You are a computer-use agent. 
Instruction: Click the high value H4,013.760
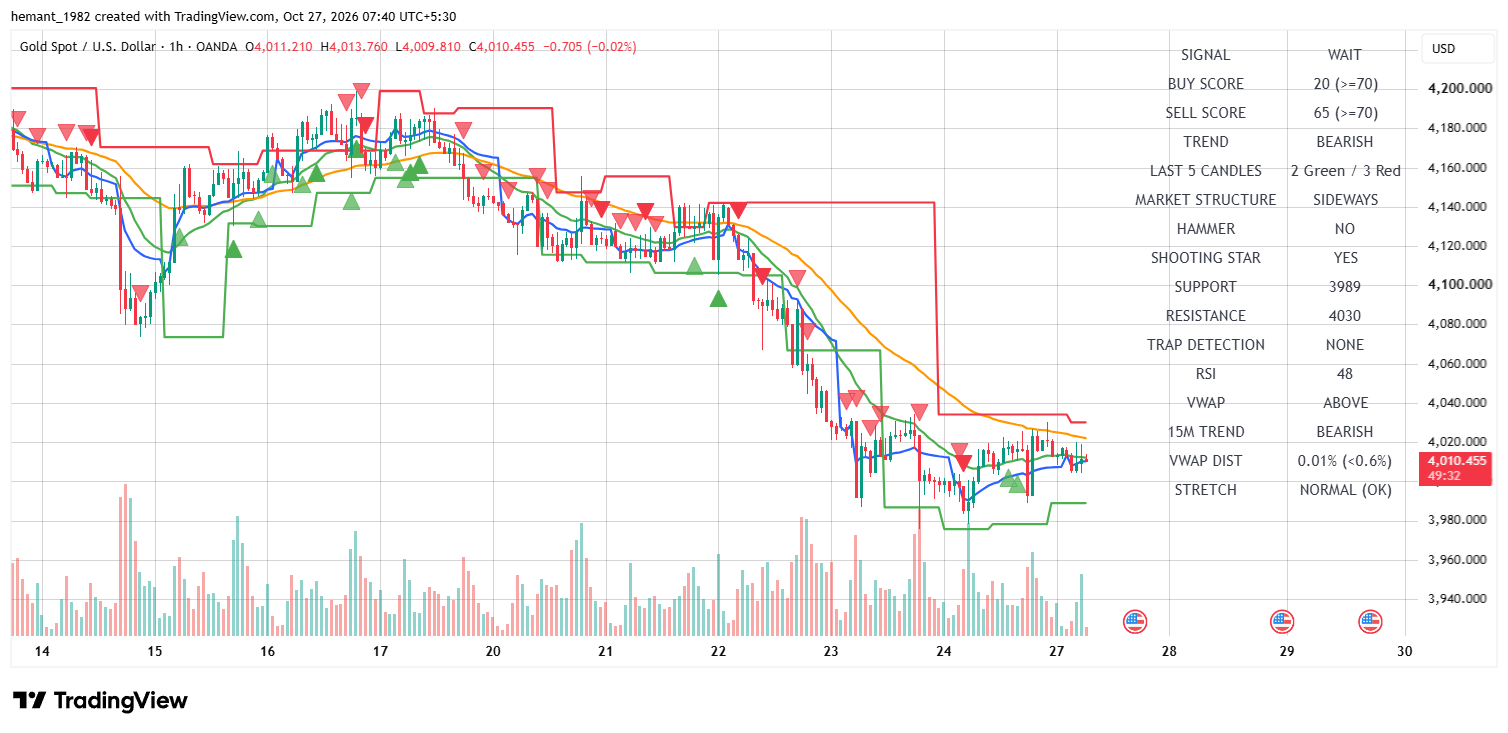pyautogui.click(x=354, y=47)
